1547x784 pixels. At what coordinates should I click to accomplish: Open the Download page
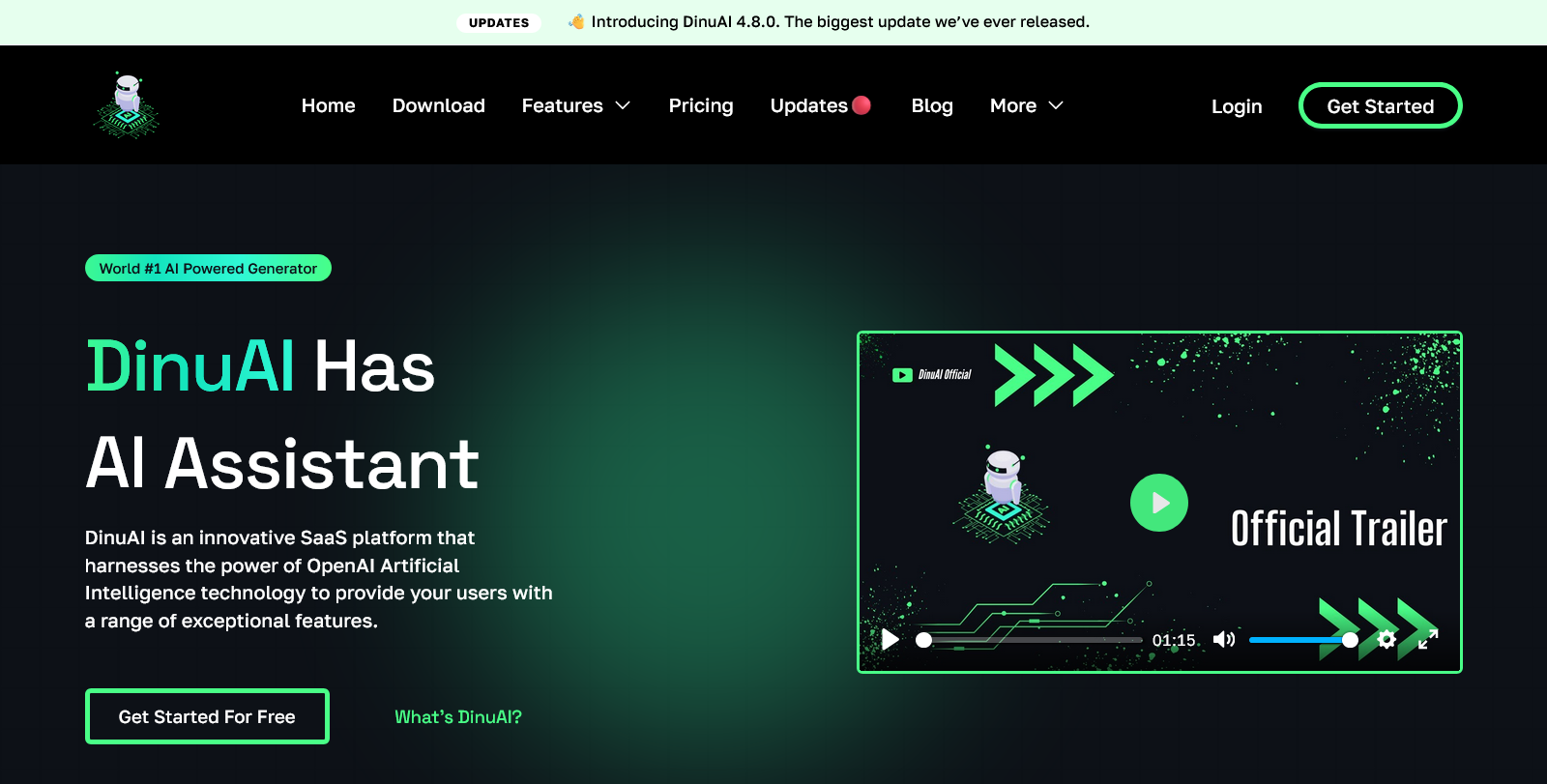[439, 105]
